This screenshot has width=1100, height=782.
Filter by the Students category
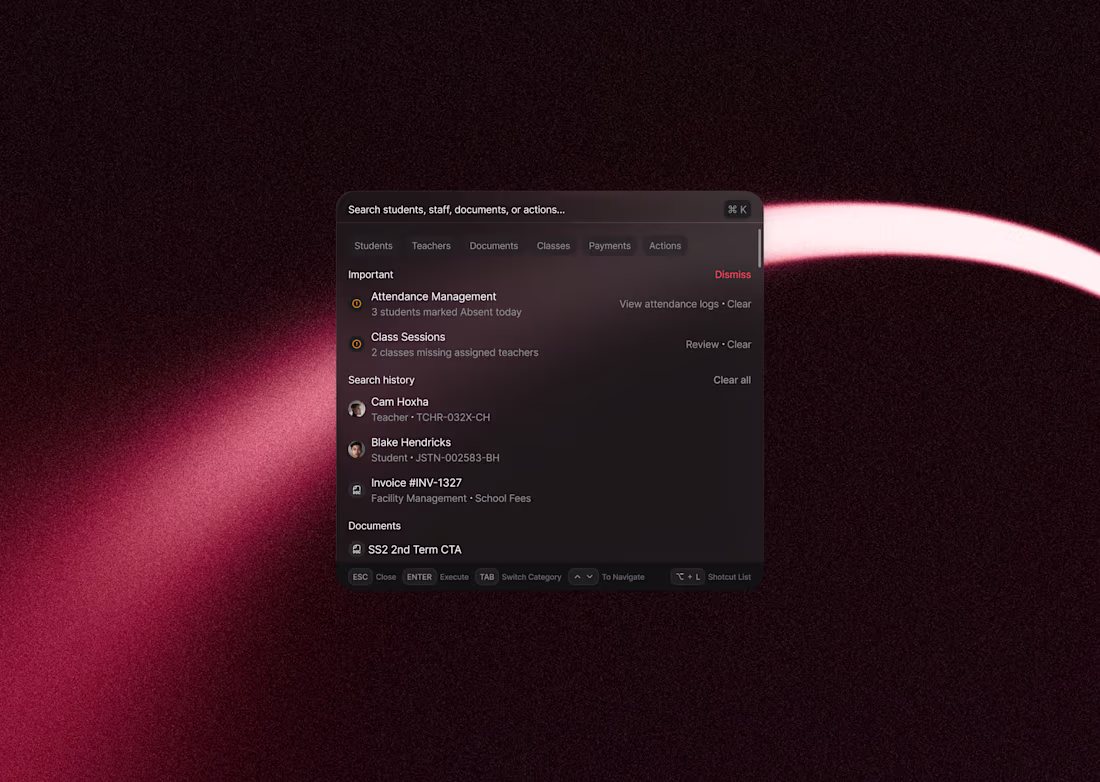(373, 246)
